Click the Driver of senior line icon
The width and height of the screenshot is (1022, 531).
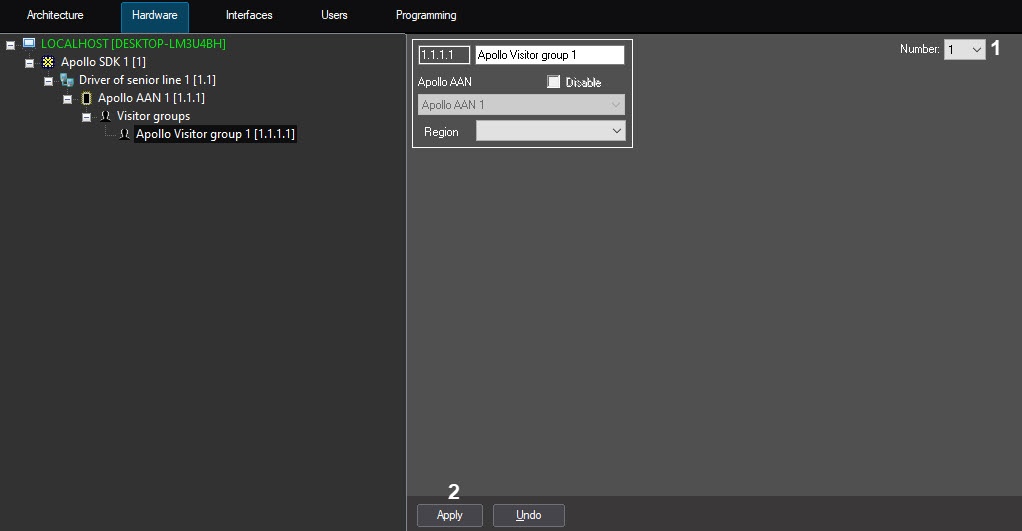tap(66, 80)
